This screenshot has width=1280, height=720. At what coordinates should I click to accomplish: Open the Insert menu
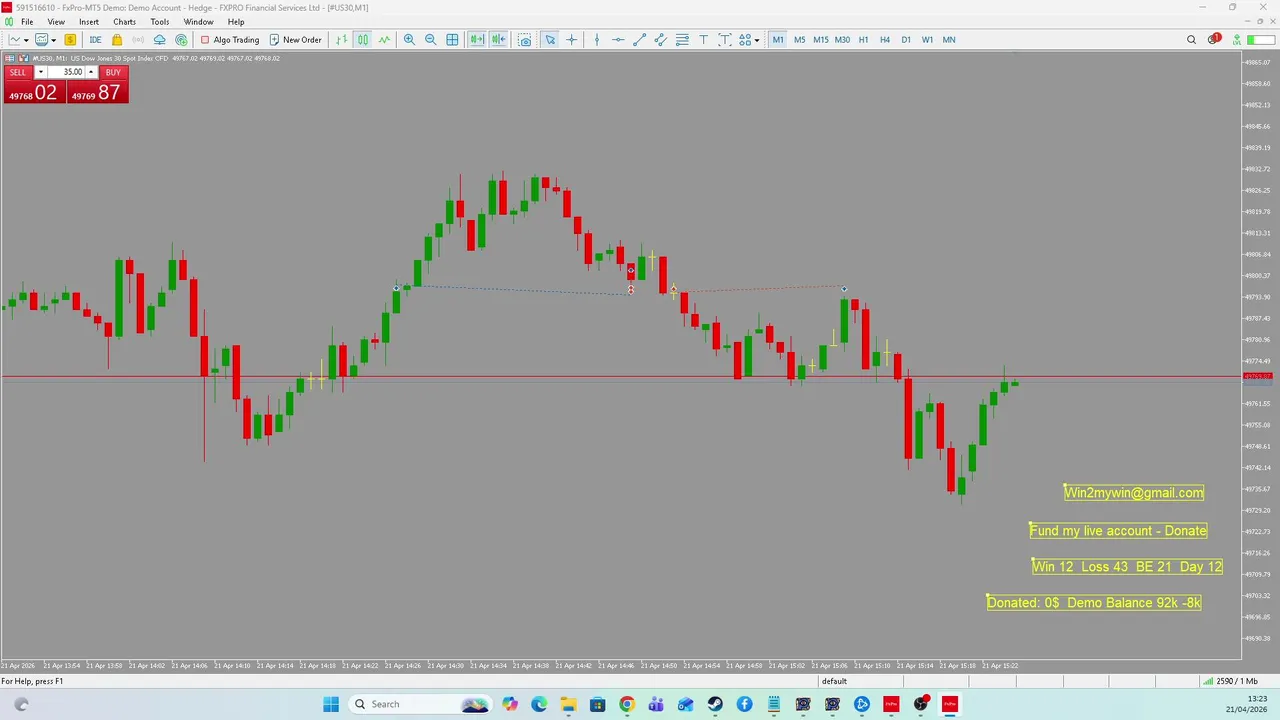point(89,22)
